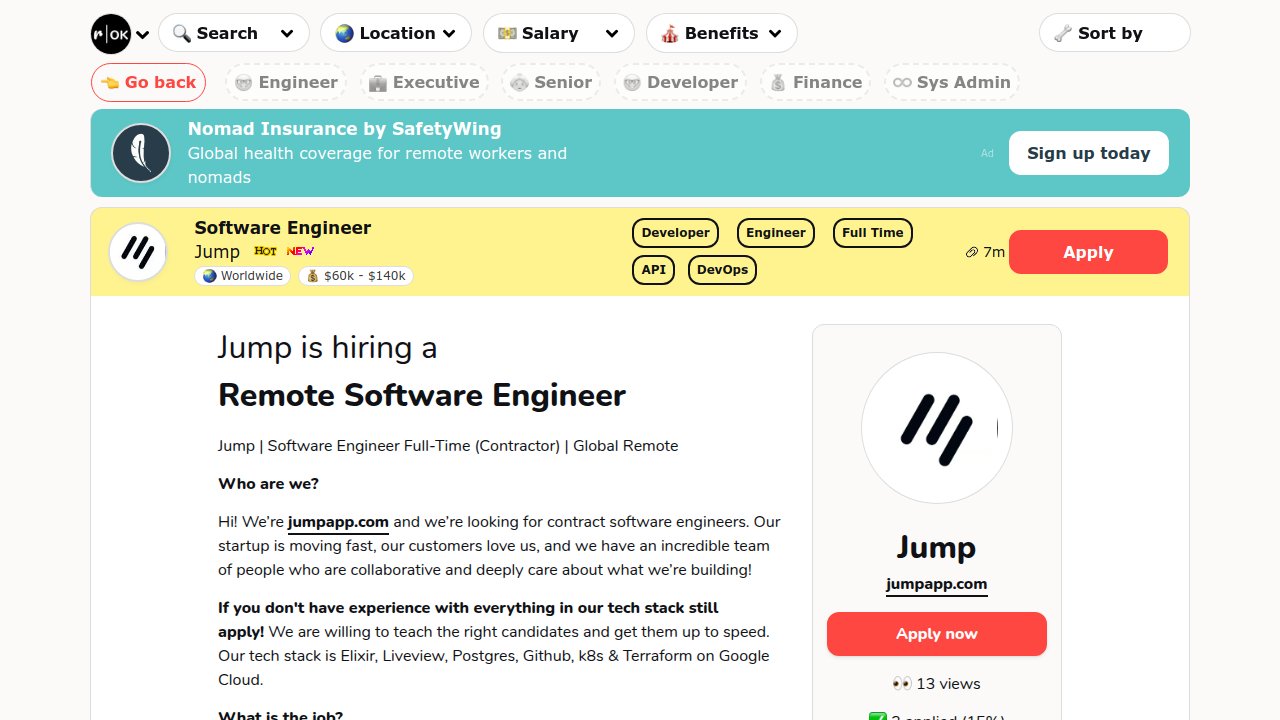Open the Software Engineer job title
The image size is (1280, 720).
click(283, 228)
